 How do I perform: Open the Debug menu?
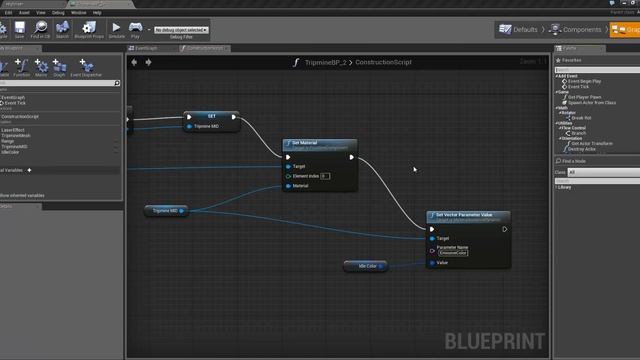(58, 13)
